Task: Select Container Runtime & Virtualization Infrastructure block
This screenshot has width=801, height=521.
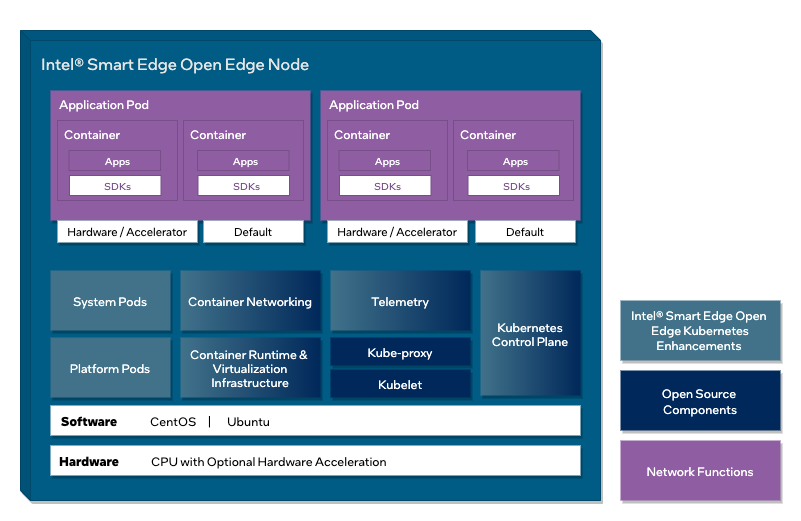Action: [250, 369]
